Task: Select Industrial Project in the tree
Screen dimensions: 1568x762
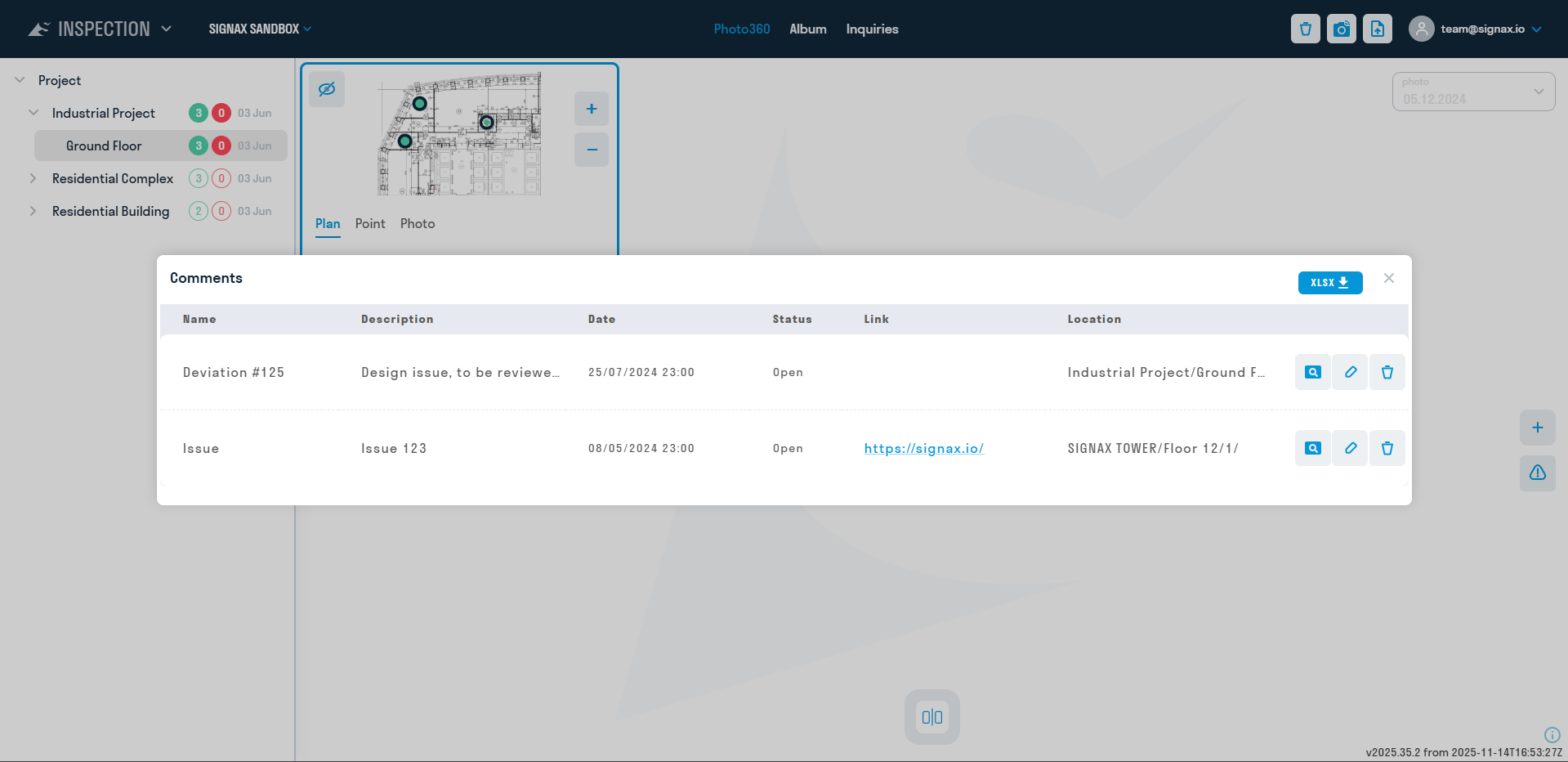Action: tap(104, 113)
